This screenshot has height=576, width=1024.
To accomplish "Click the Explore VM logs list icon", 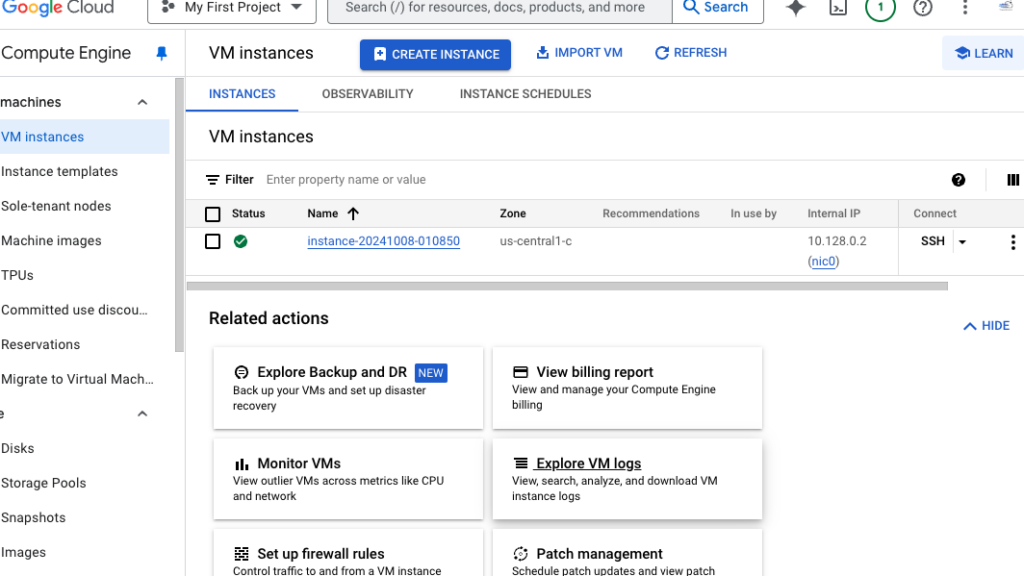I will coord(520,463).
